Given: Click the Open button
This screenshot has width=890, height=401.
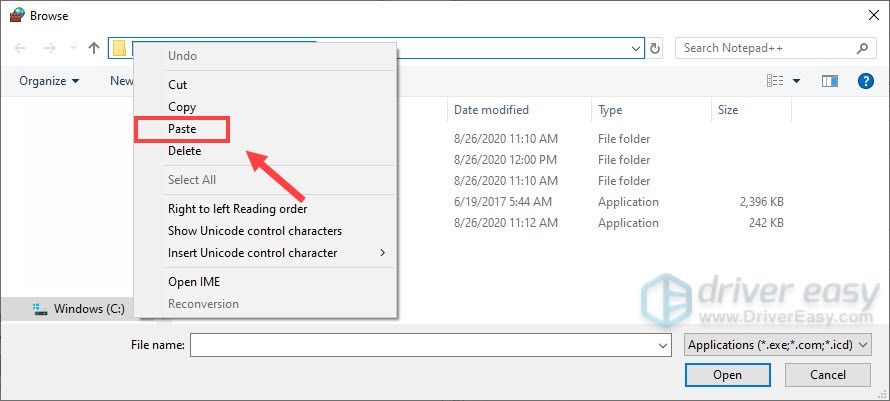Looking at the screenshot, I should [x=728, y=375].
